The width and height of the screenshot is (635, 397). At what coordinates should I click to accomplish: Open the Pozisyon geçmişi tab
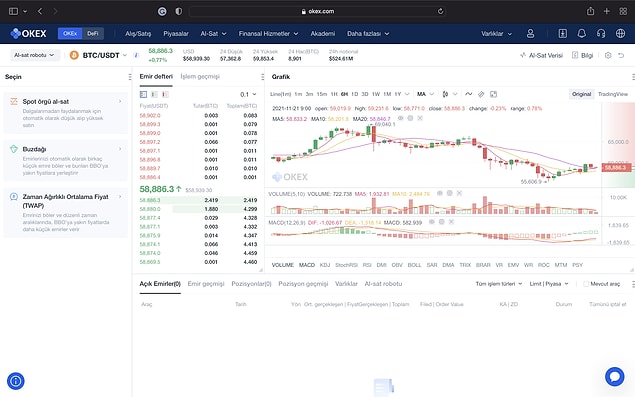(x=303, y=284)
